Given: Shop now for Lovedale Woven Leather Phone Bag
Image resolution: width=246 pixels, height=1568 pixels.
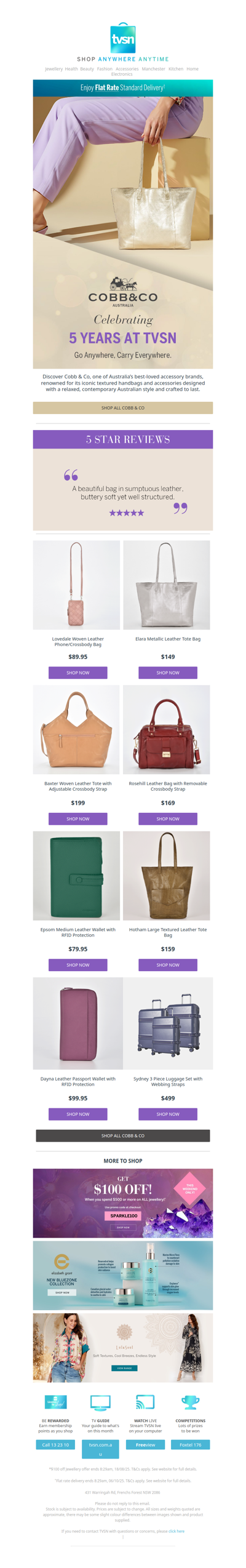Looking at the screenshot, I should click(78, 673).
